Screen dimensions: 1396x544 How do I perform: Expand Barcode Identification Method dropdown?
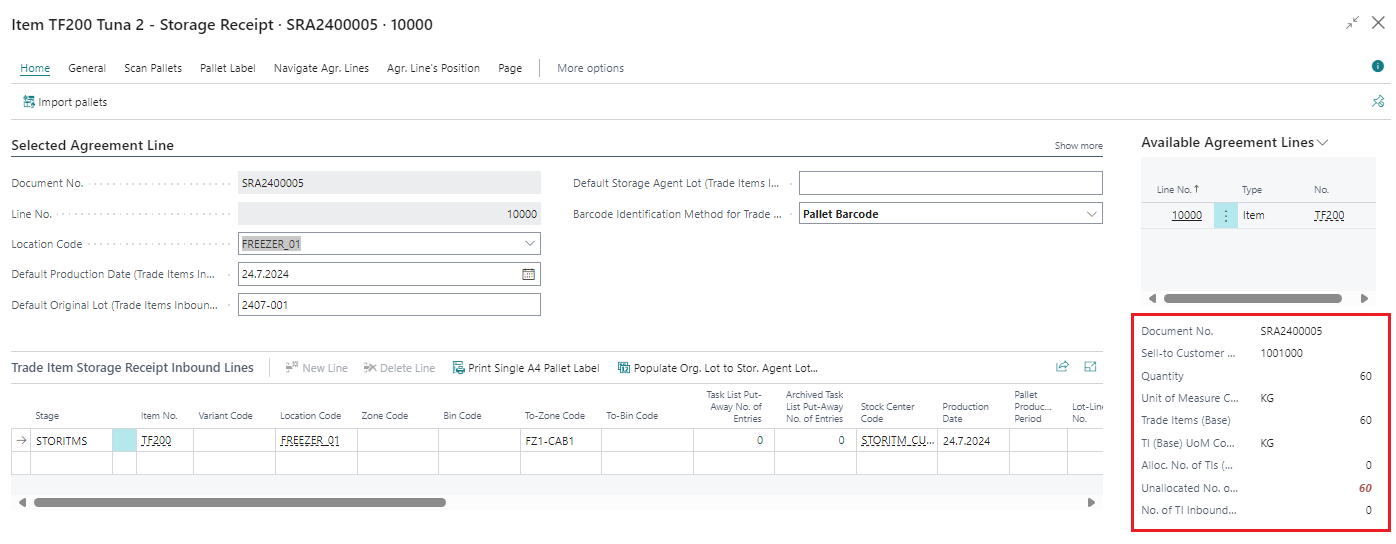[x=1090, y=213]
